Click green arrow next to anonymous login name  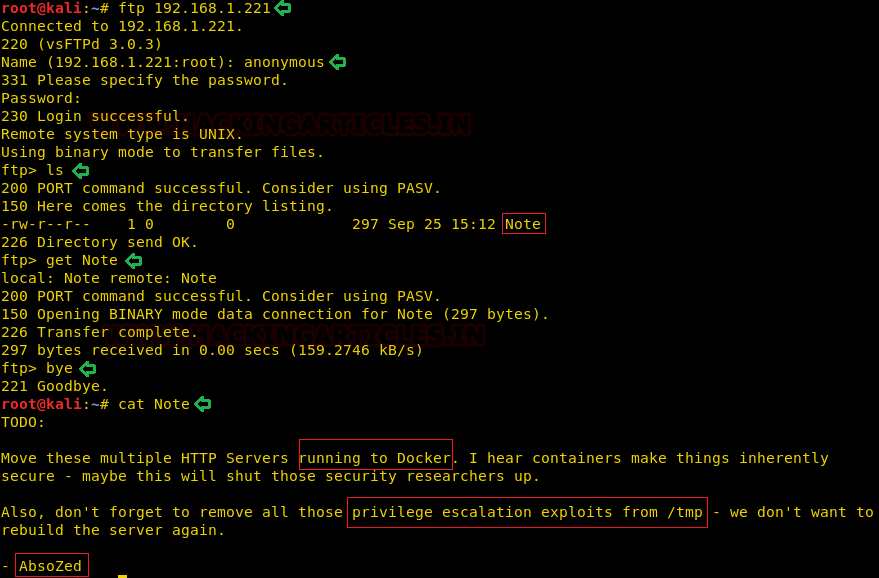(x=337, y=62)
